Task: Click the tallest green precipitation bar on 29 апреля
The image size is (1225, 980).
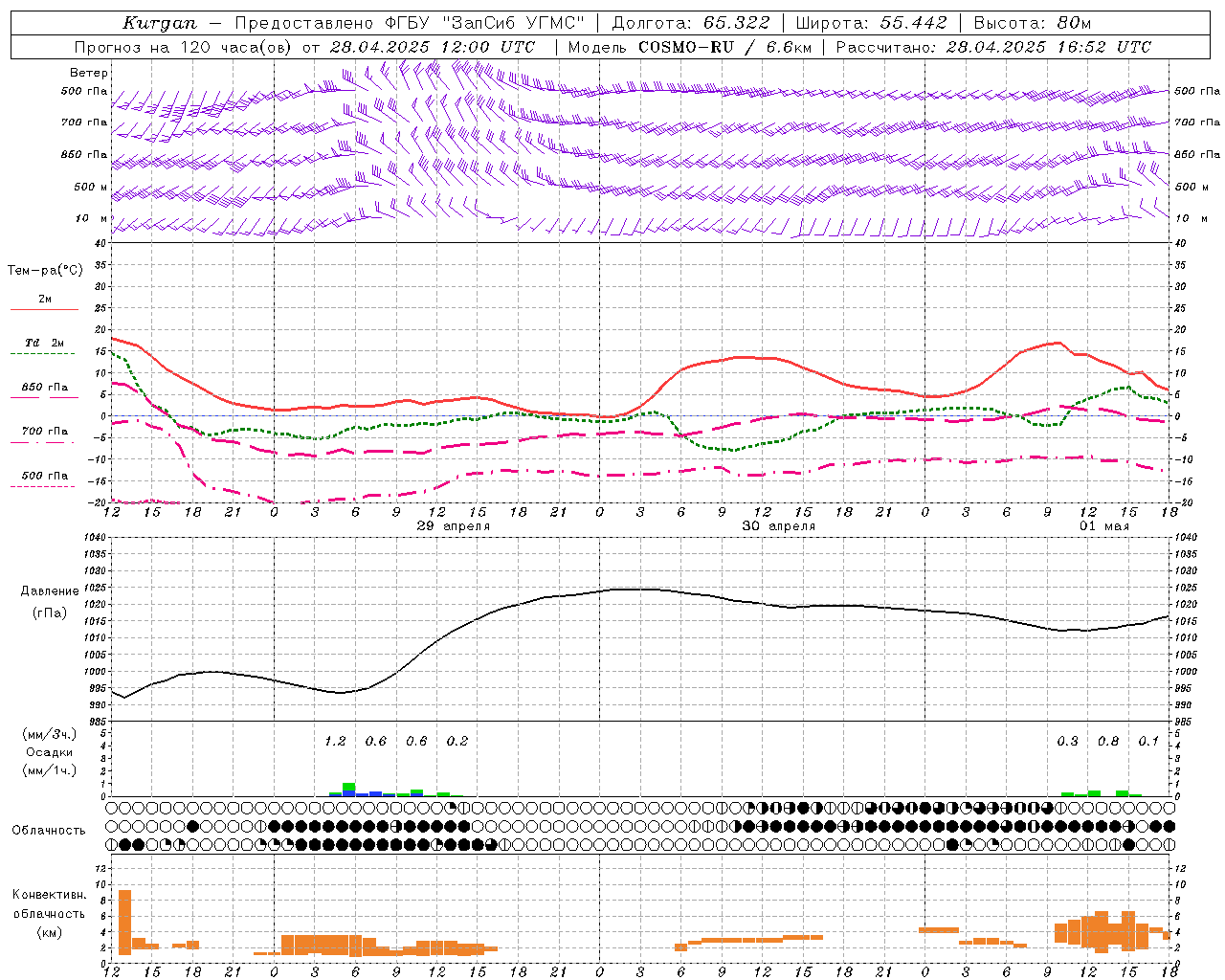Action: pyautogui.click(x=349, y=787)
